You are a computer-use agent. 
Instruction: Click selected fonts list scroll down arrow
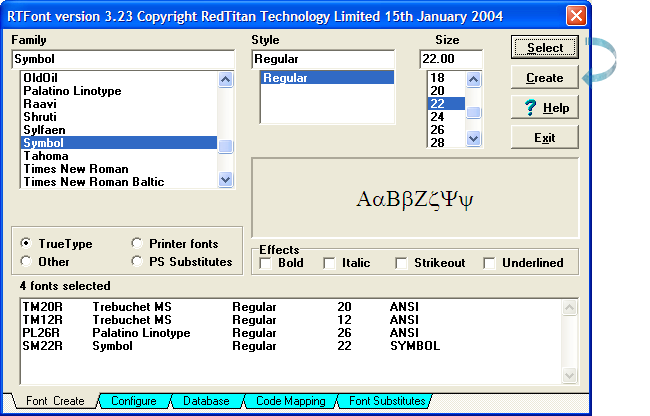[x=569, y=375]
